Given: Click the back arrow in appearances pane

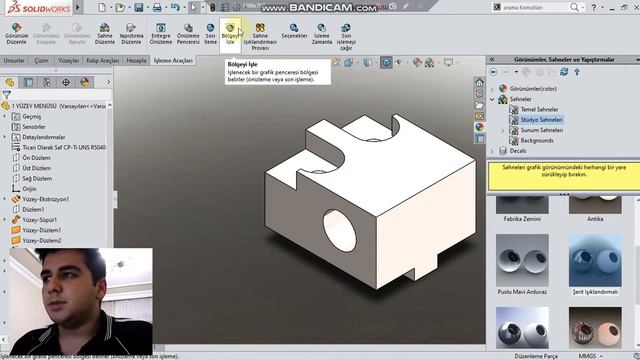Looking at the screenshot, I should (493, 72).
